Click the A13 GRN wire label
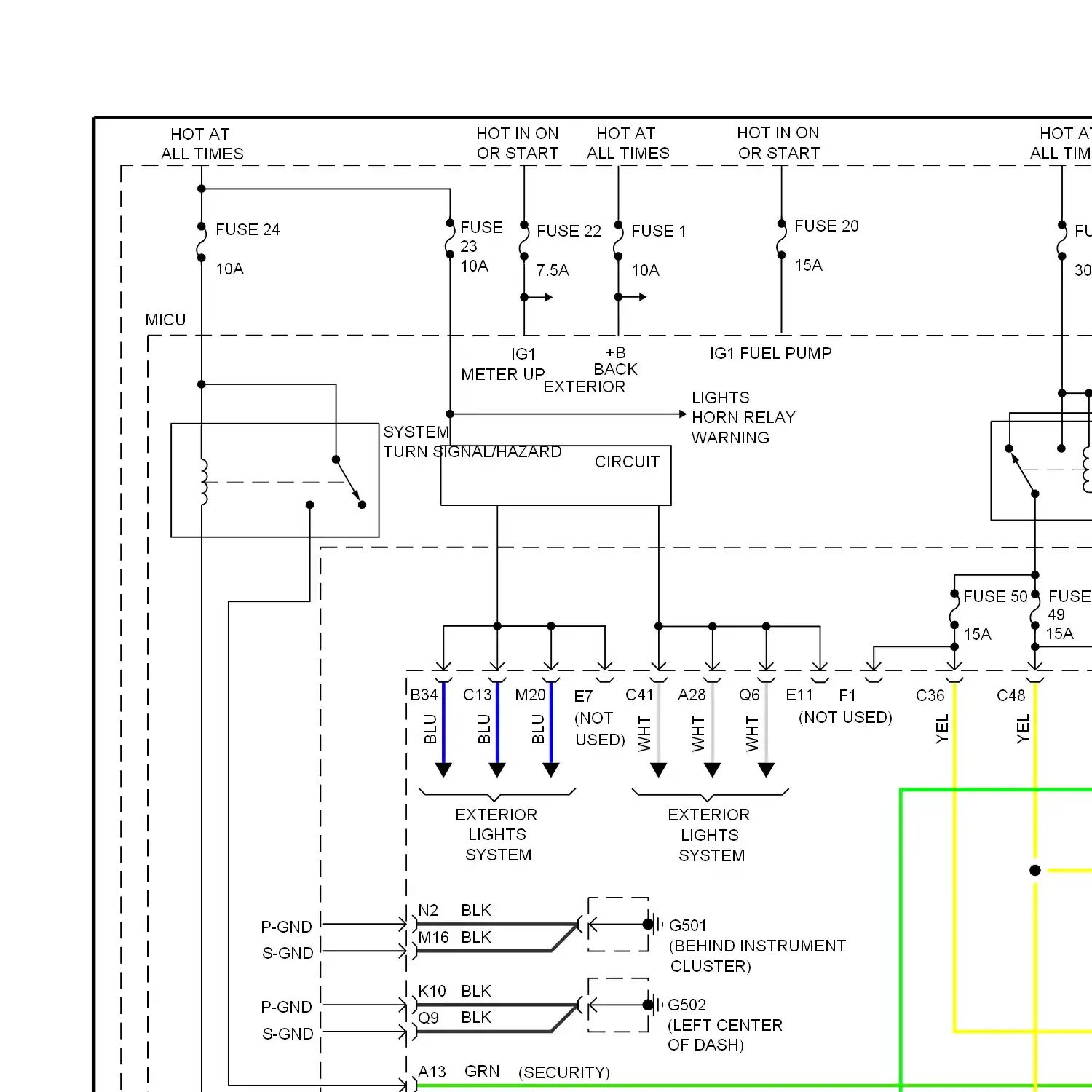 459,1072
